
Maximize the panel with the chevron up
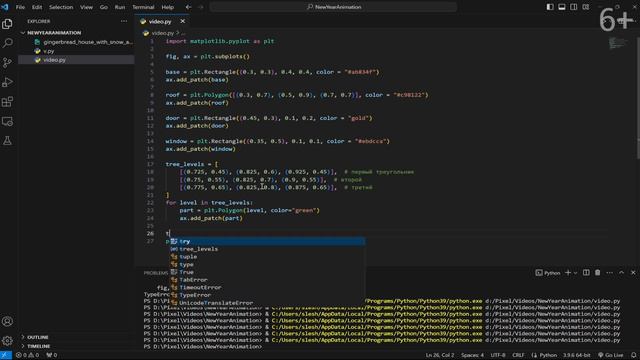621,273
